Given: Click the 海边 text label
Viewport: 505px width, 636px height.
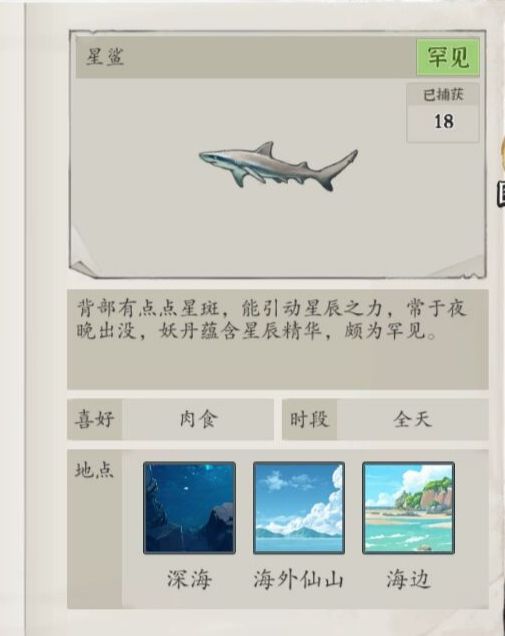Looking at the screenshot, I should (408, 579).
